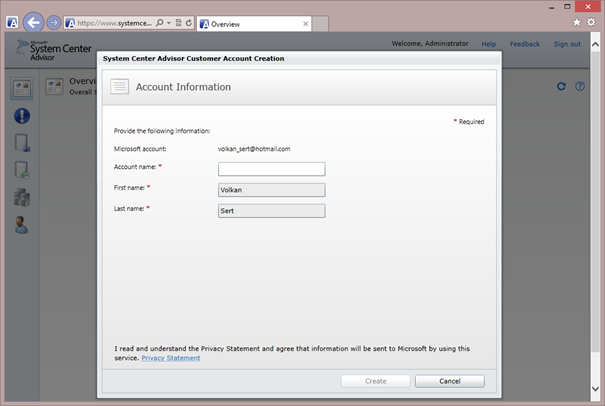Open the server configuration sidebar icon
The image size is (605, 406).
[x=22, y=143]
